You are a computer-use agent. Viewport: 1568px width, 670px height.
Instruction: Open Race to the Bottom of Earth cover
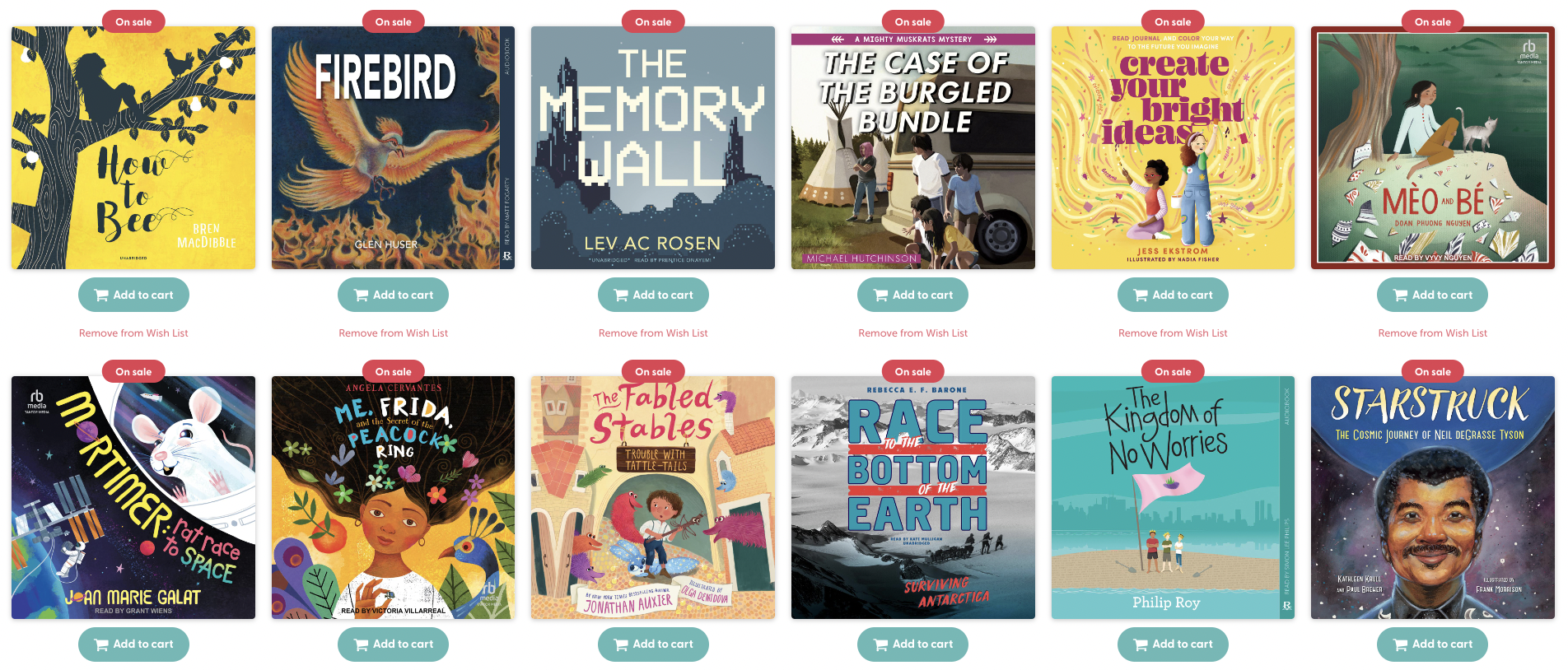912,497
